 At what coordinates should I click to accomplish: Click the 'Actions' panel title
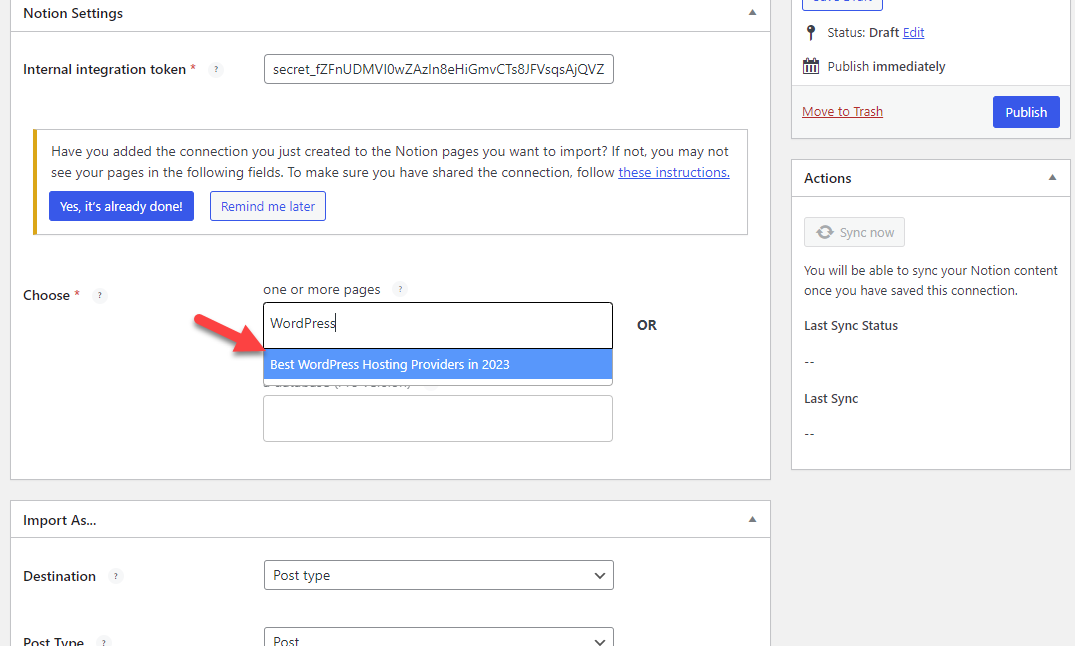[x=828, y=178]
